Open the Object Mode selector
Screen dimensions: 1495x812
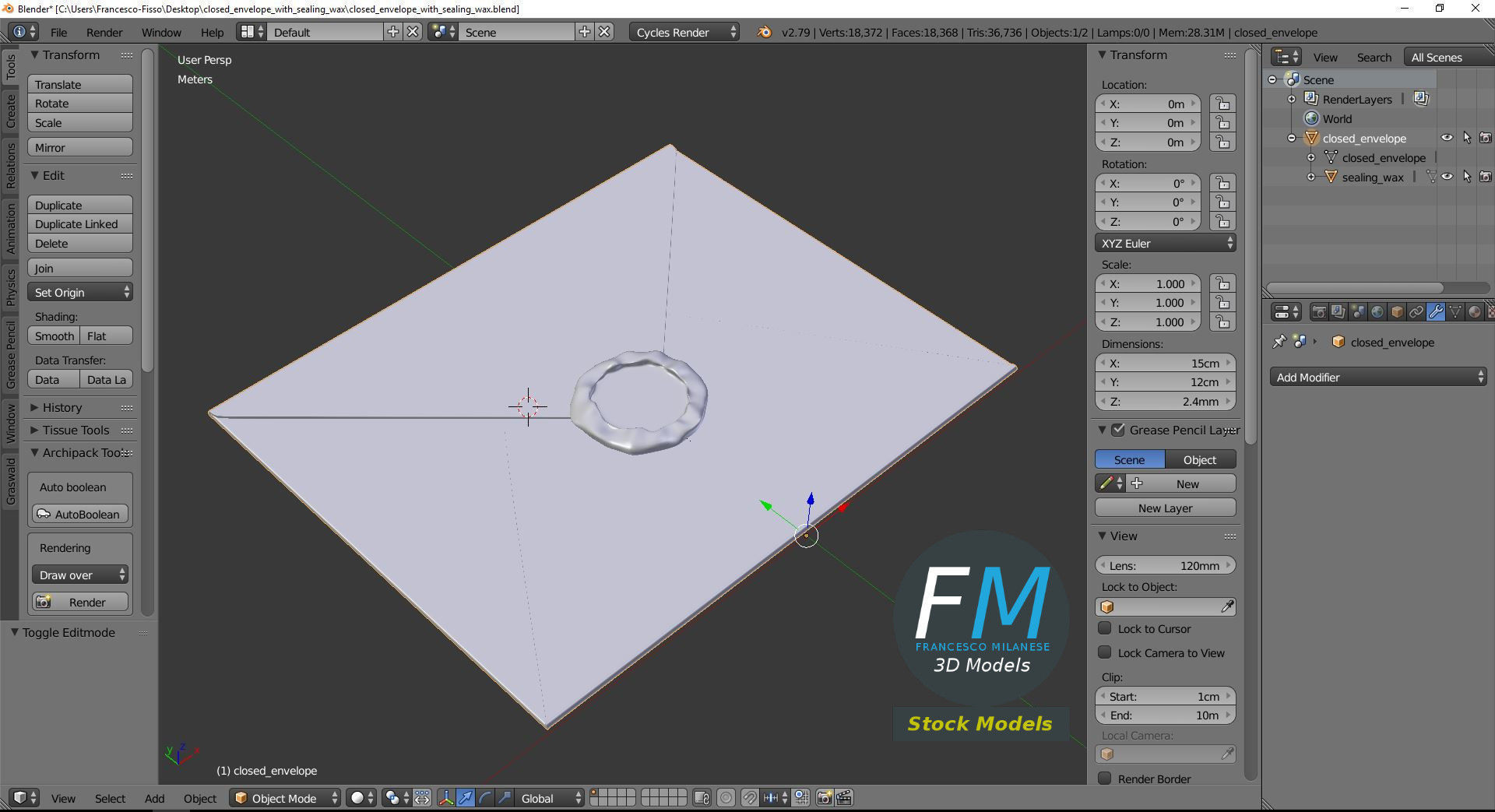point(285,798)
